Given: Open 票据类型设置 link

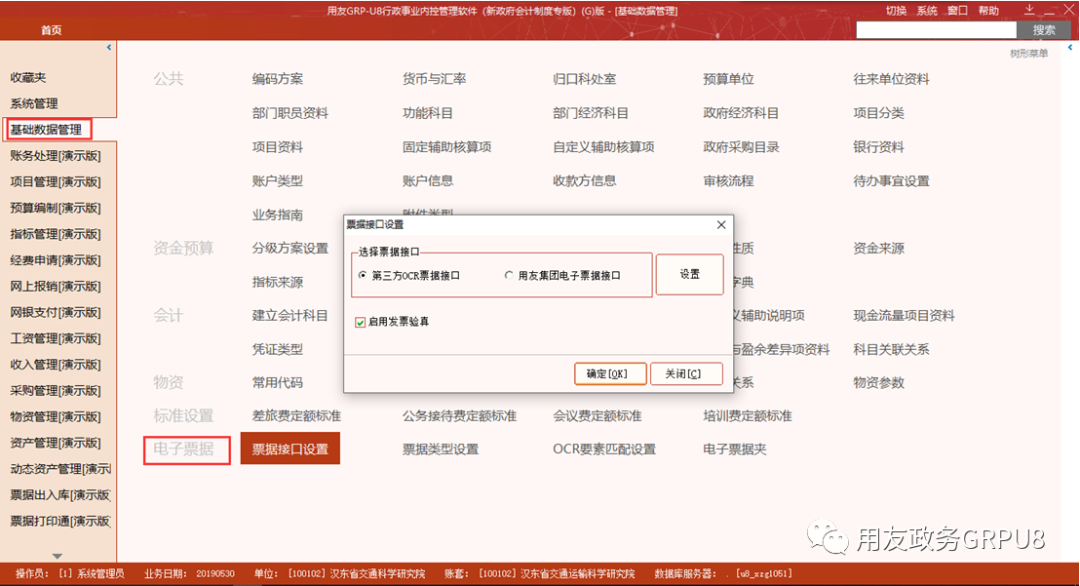Looking at the screenshot, I should tap(440, 450).
